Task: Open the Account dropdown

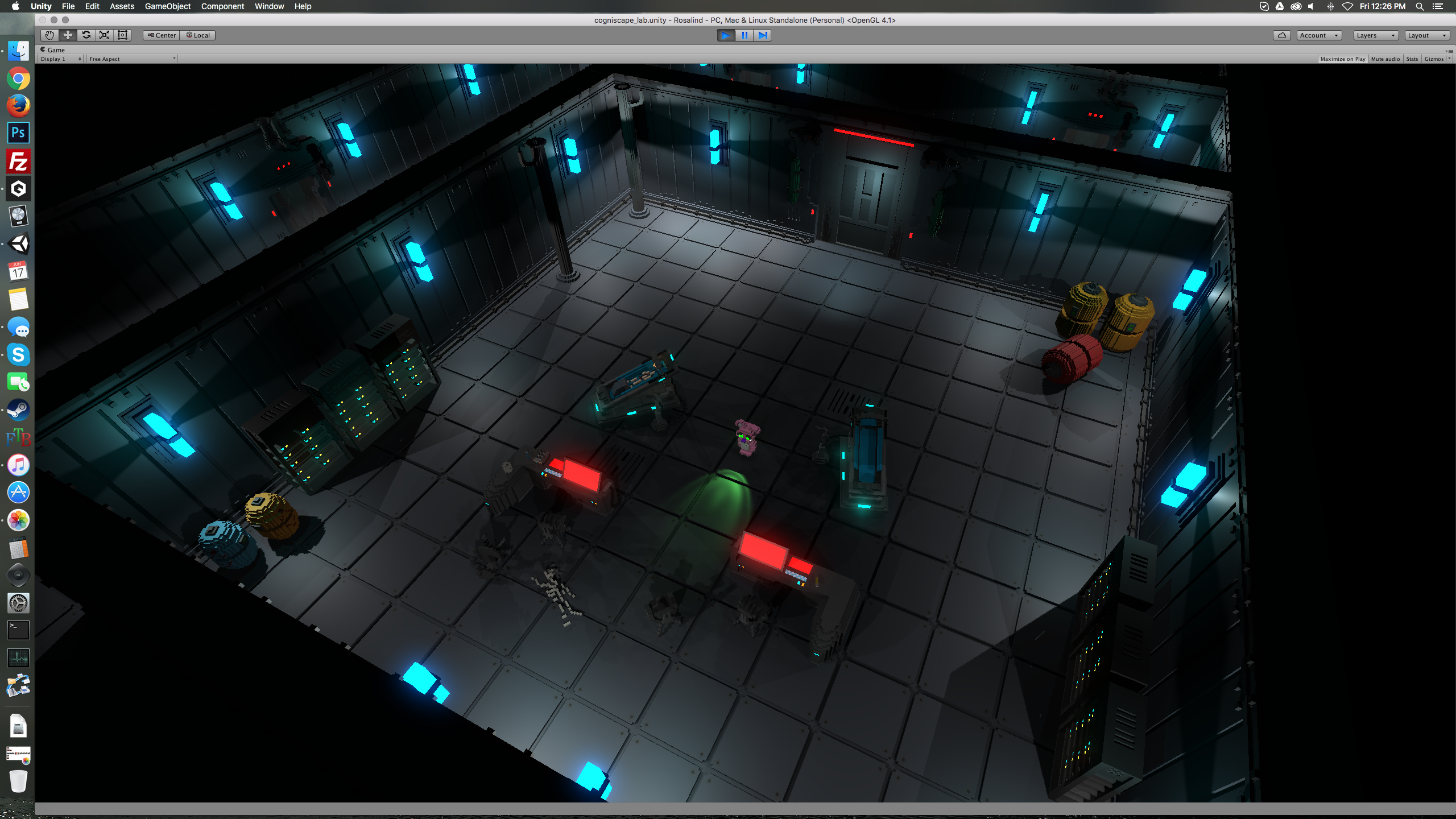Action: click(1319, 35)
